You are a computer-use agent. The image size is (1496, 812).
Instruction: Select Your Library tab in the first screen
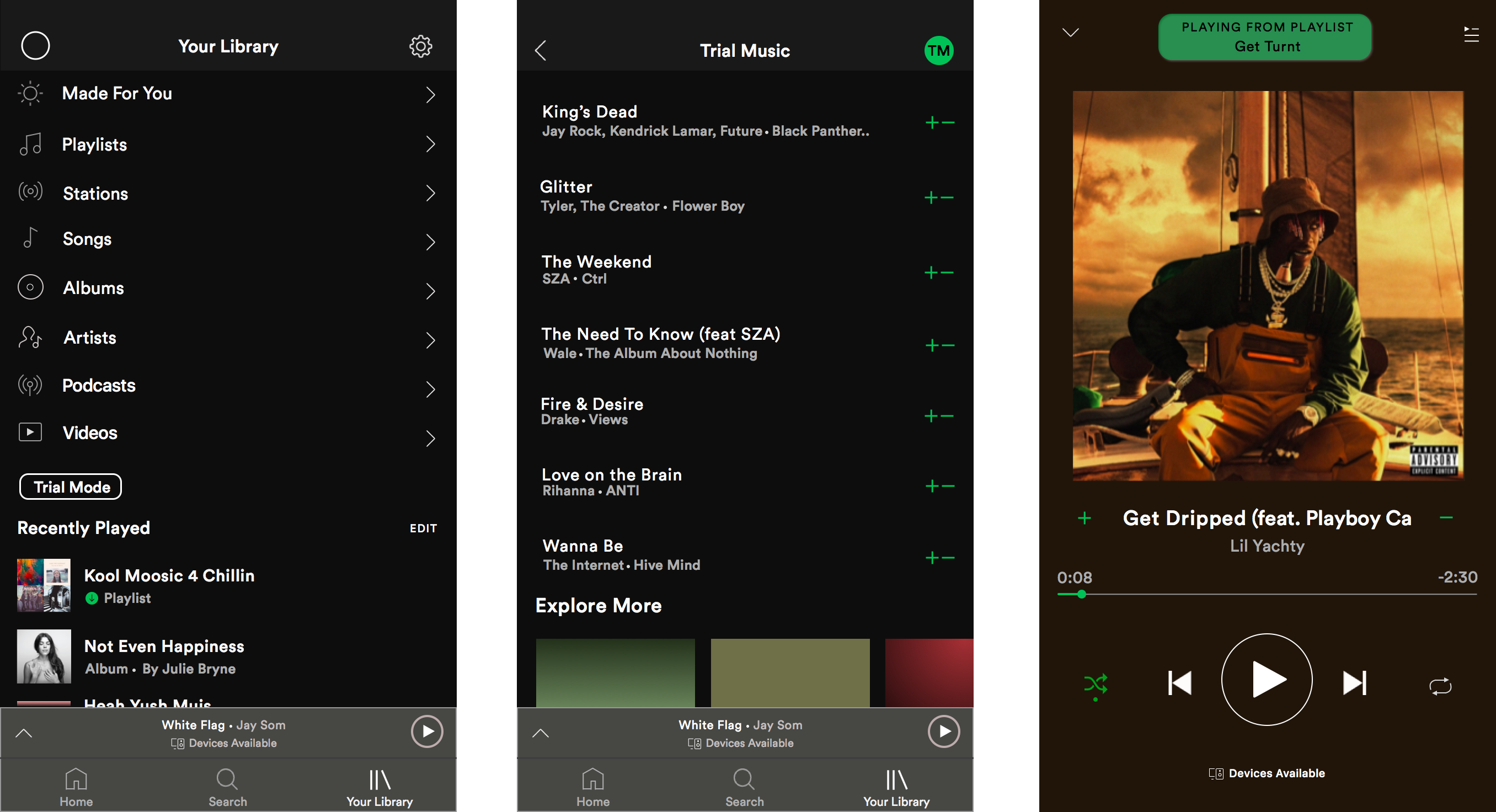[x=380, y=788]
